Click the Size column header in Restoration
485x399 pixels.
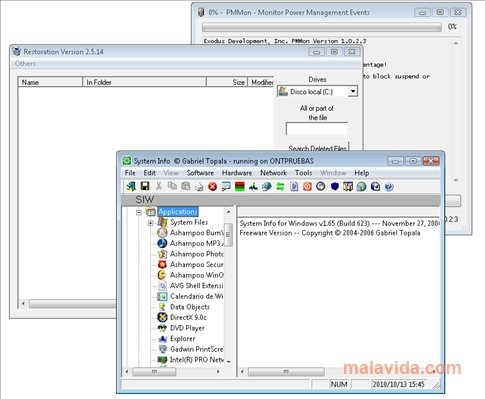tap(227, 82)
